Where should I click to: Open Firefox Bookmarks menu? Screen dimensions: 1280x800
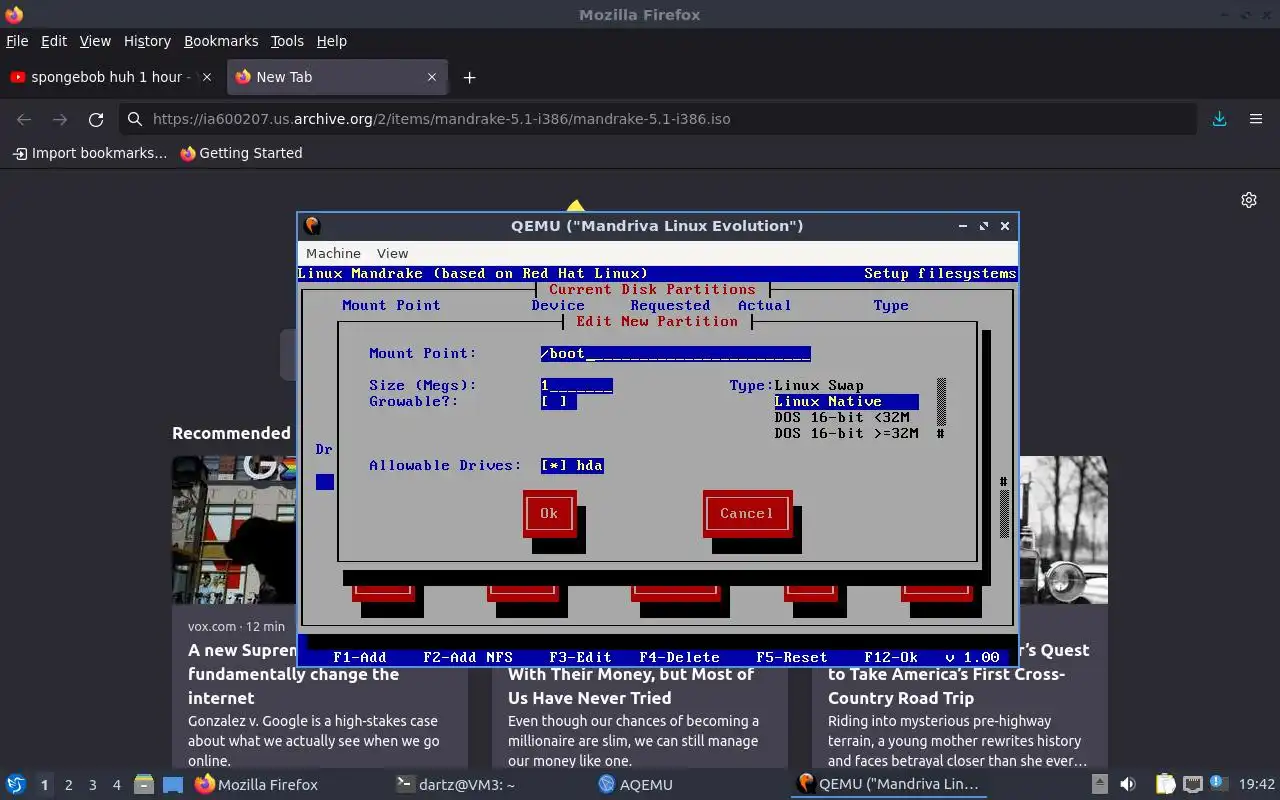pyautogui.click(x=221, y=41)
